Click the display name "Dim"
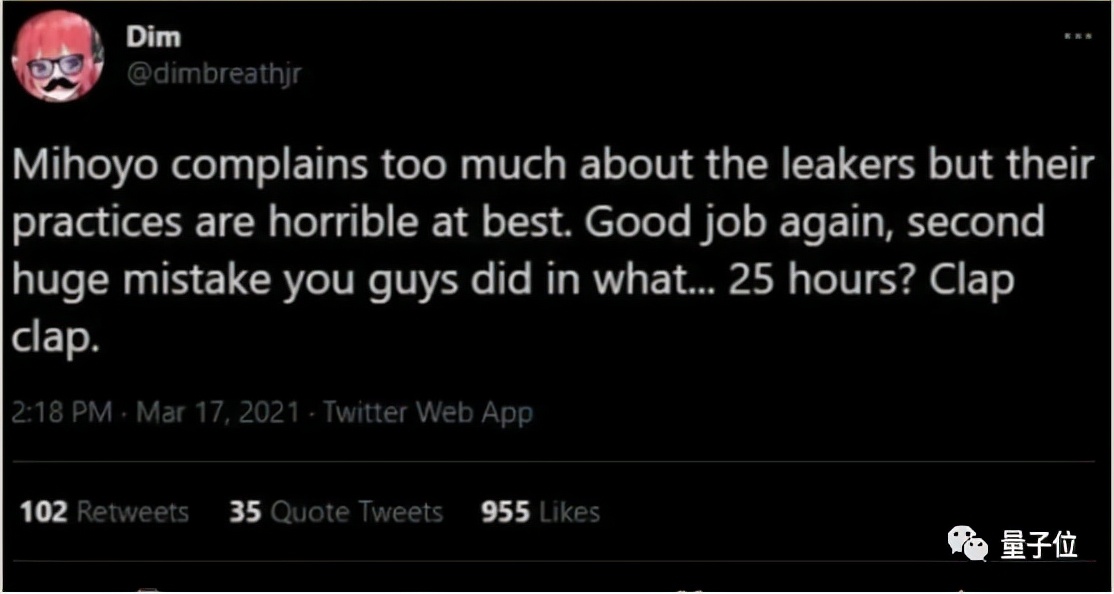 point(153,37)
